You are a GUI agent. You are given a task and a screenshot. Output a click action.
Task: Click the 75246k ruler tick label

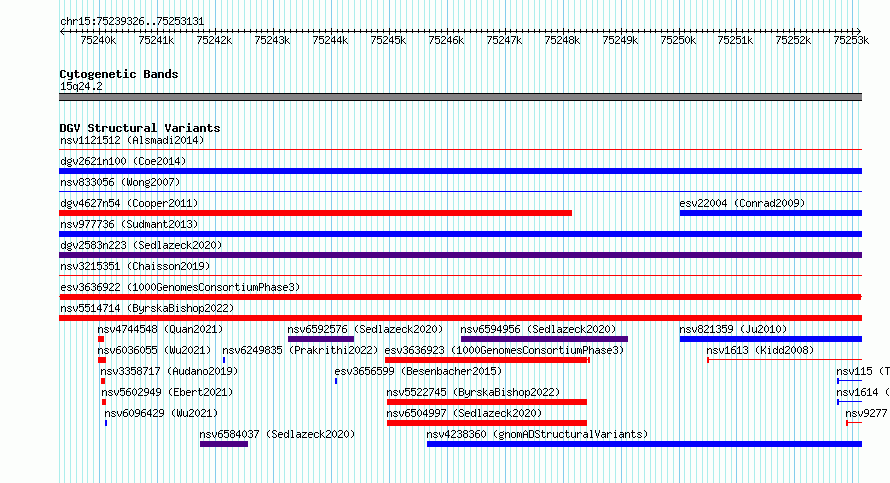[446, 40]
